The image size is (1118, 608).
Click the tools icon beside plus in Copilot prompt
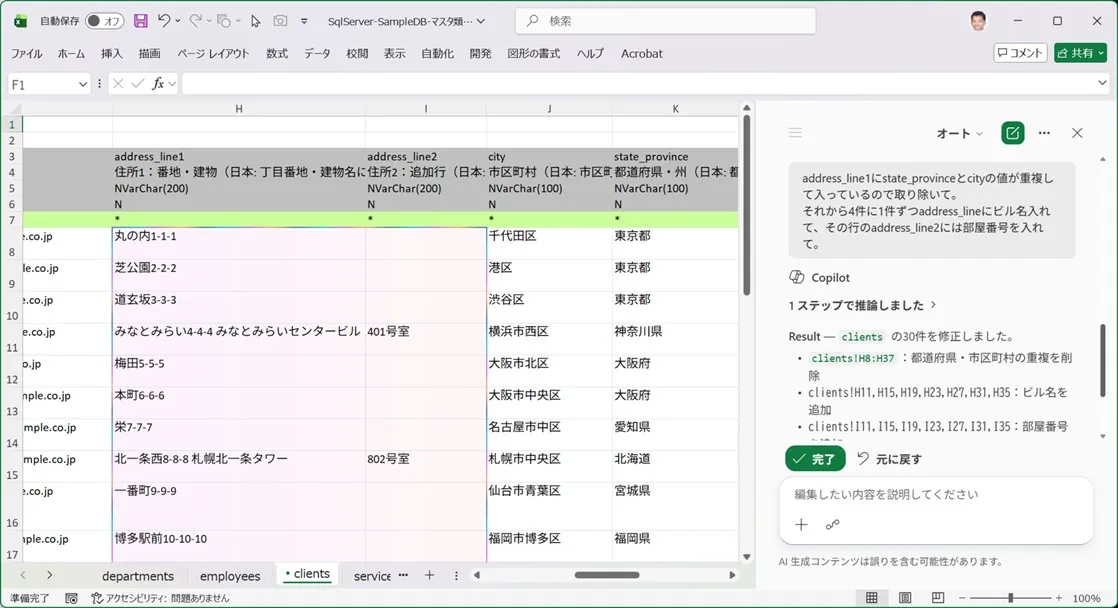832,525
